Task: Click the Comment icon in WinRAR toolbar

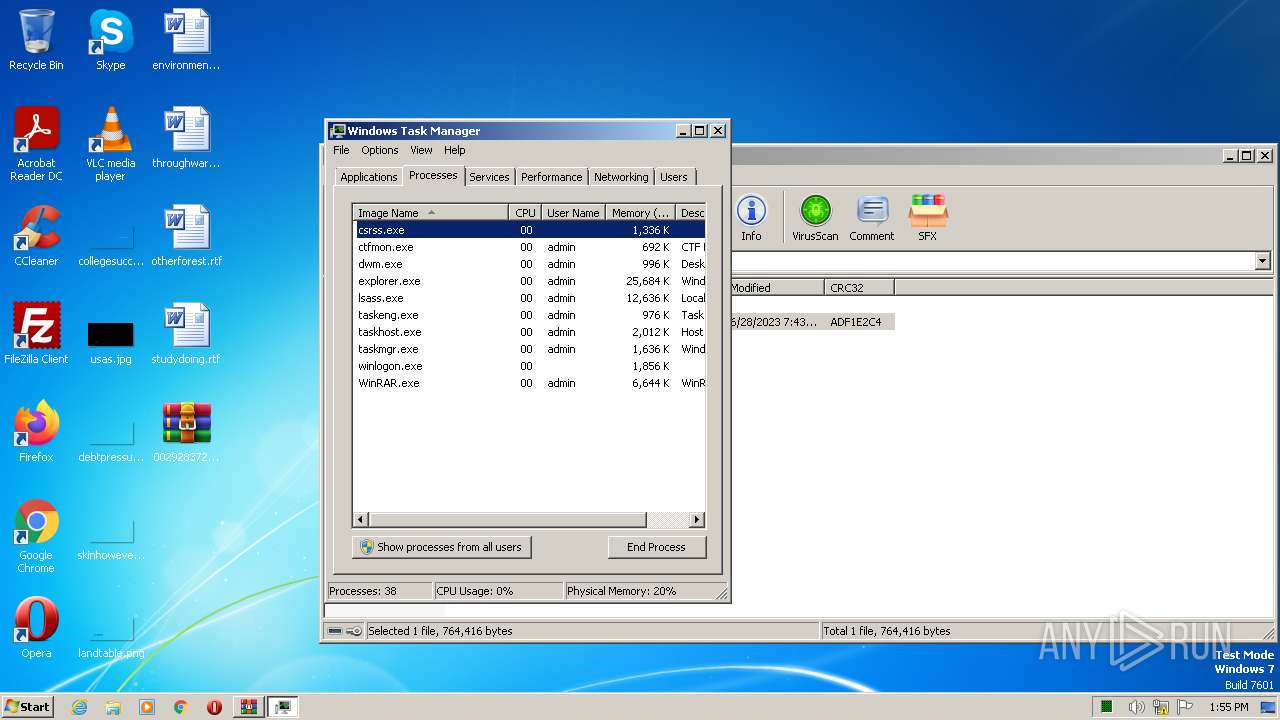Action: point(872,218)
